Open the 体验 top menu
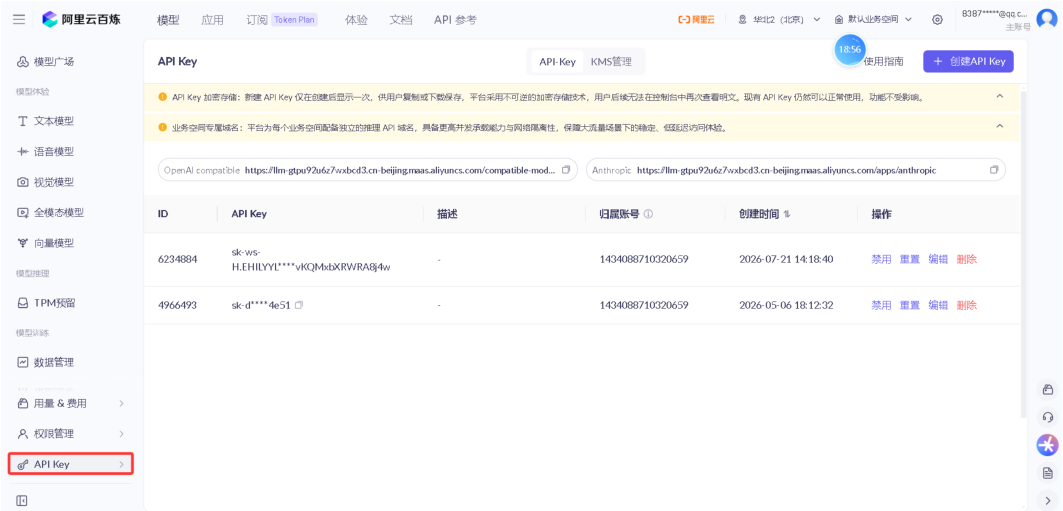This screenshot has width=1063, height=511. tap(356, 20)
